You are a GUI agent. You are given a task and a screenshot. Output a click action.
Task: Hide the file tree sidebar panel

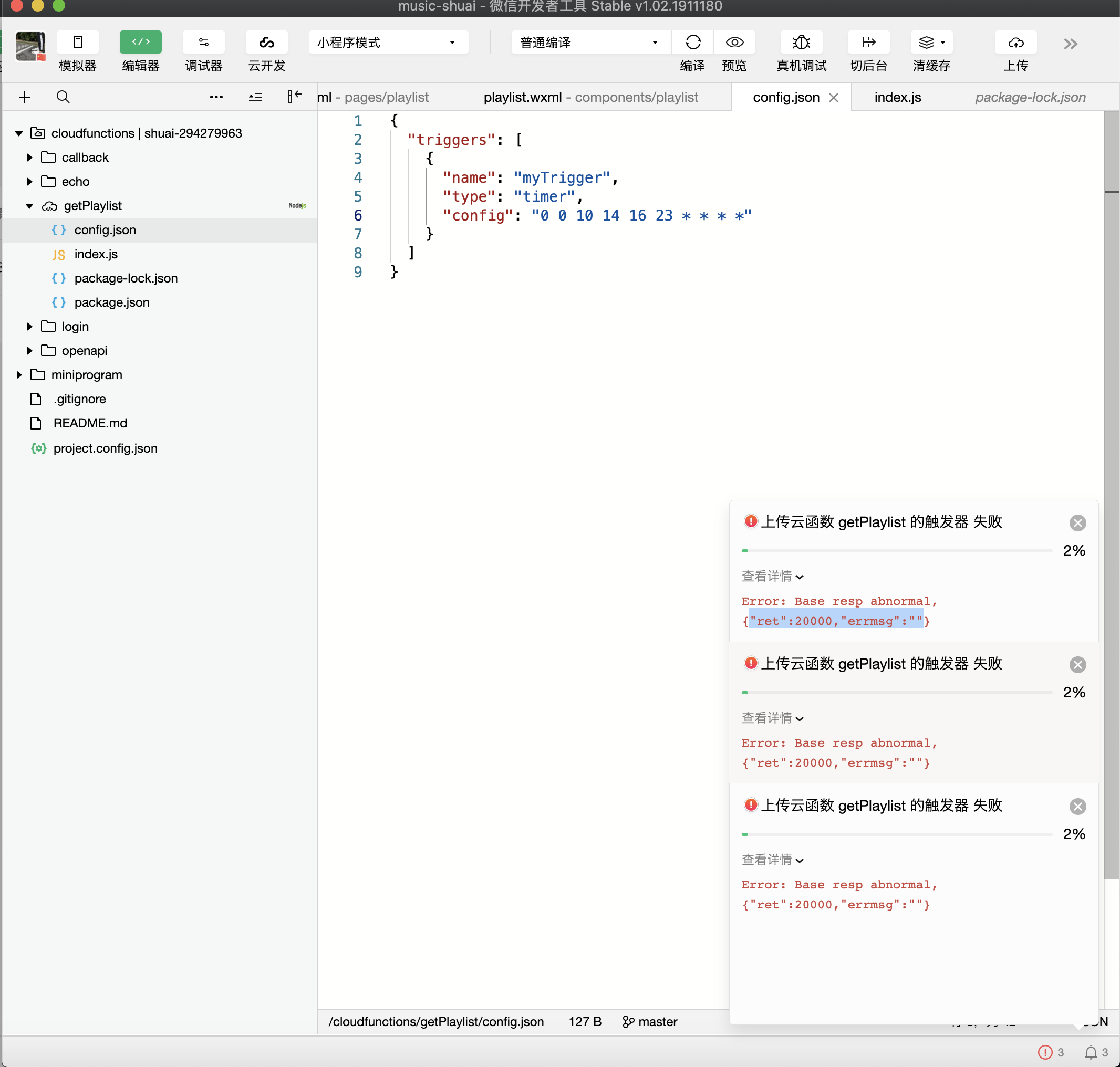pos(294,96)
